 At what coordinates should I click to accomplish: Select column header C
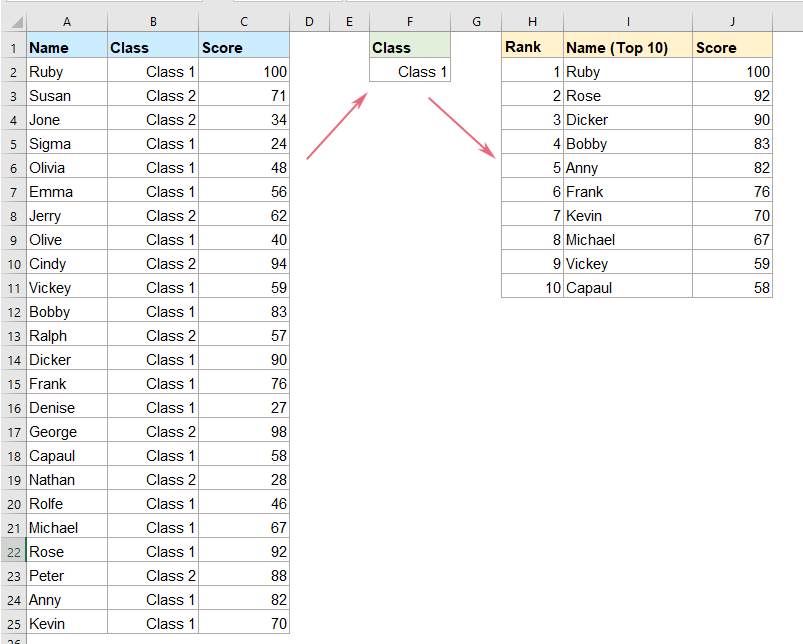(243, 20)
